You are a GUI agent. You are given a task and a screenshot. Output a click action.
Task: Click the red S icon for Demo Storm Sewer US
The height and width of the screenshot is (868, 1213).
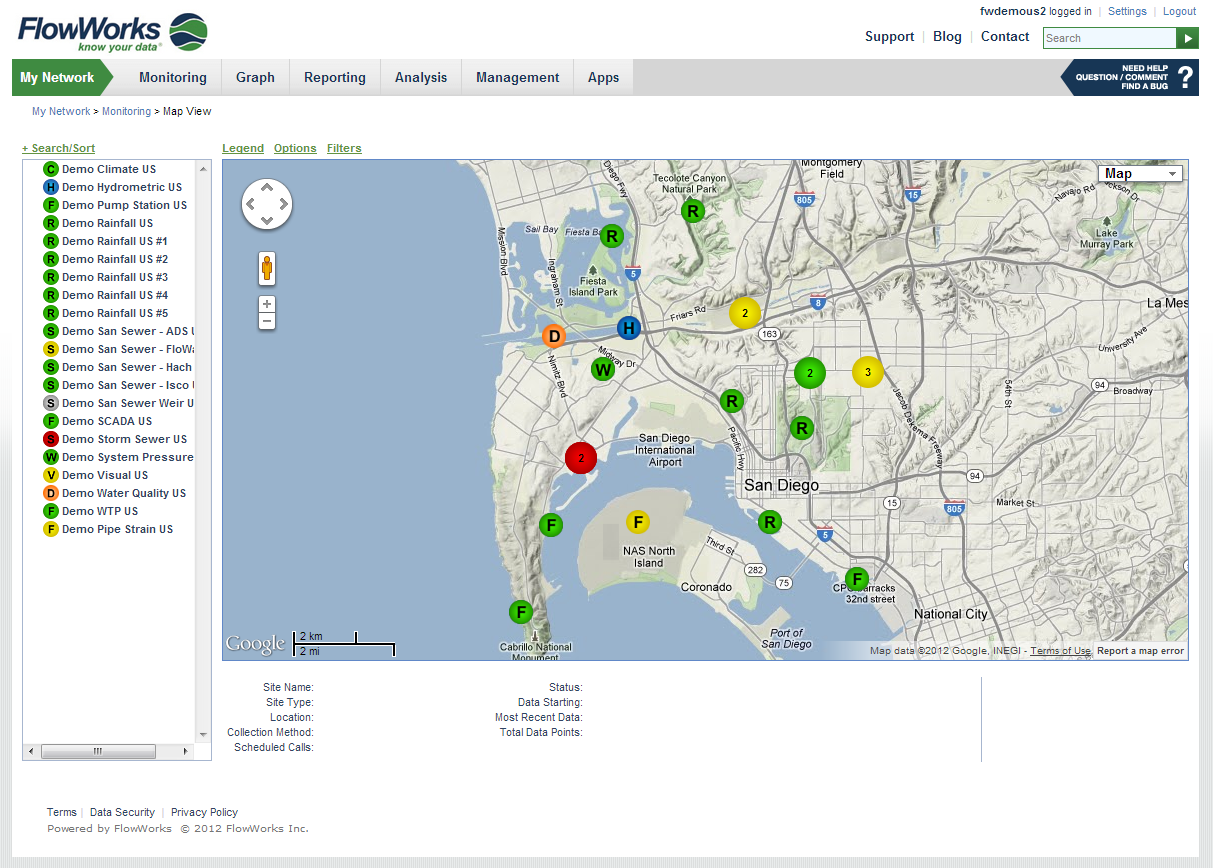(51, 439)
